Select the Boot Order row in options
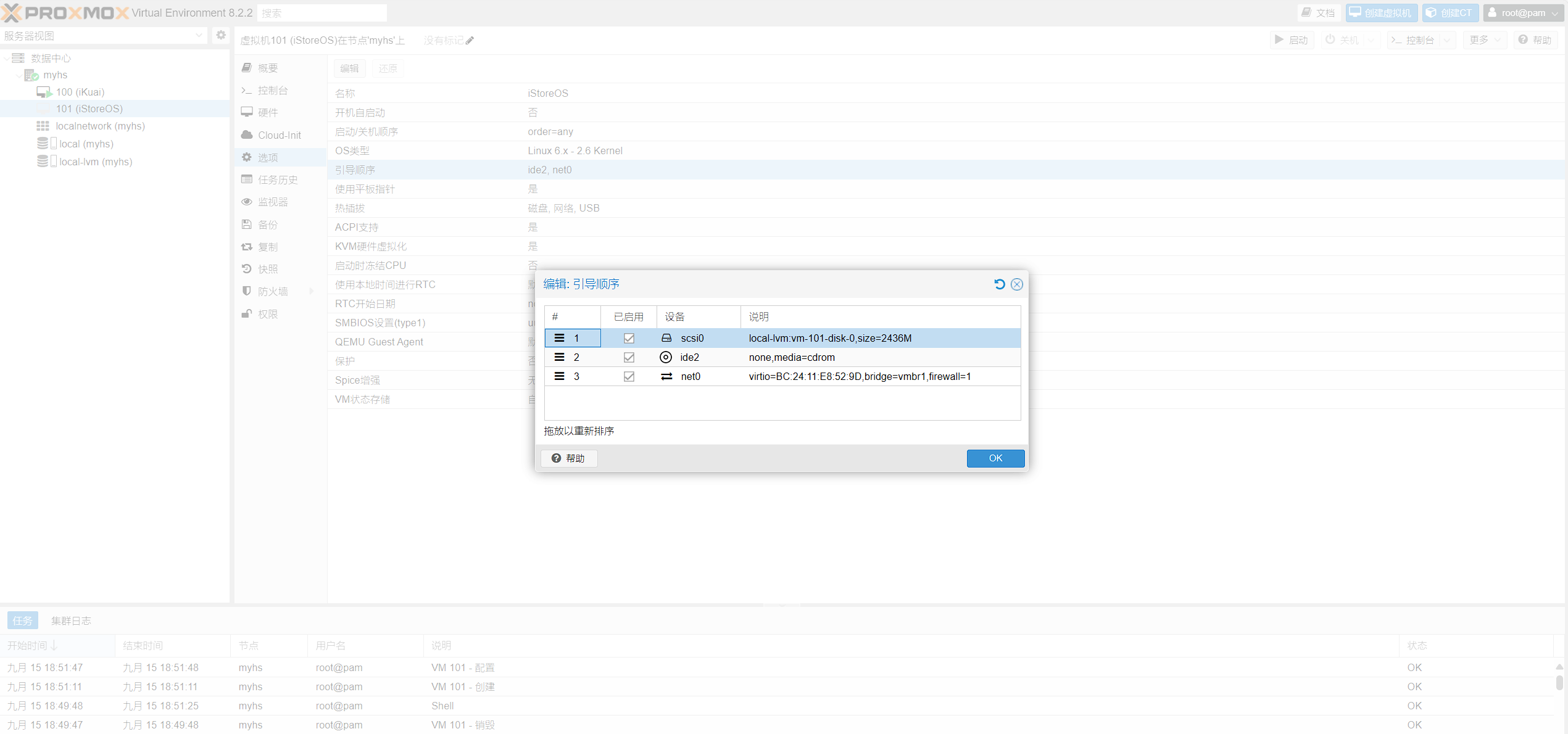This screenshot has height=734, width=1568. tap(947, 170)
